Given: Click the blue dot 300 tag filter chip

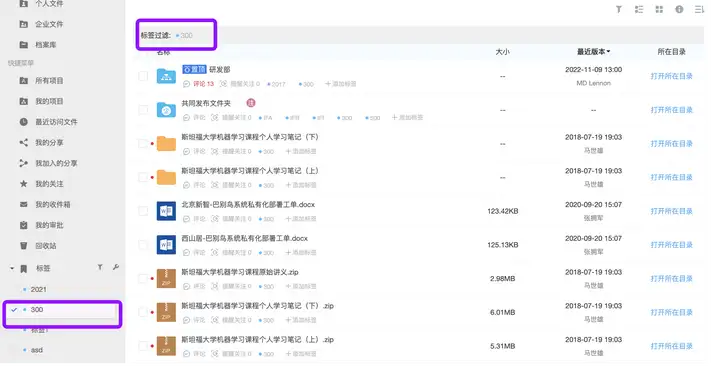Looking at the screenshot, I should click(x=184, y=35).
